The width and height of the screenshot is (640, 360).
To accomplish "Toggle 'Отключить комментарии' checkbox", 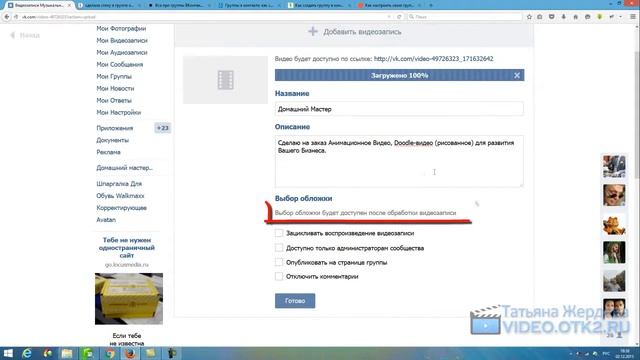I will point(279,276).
